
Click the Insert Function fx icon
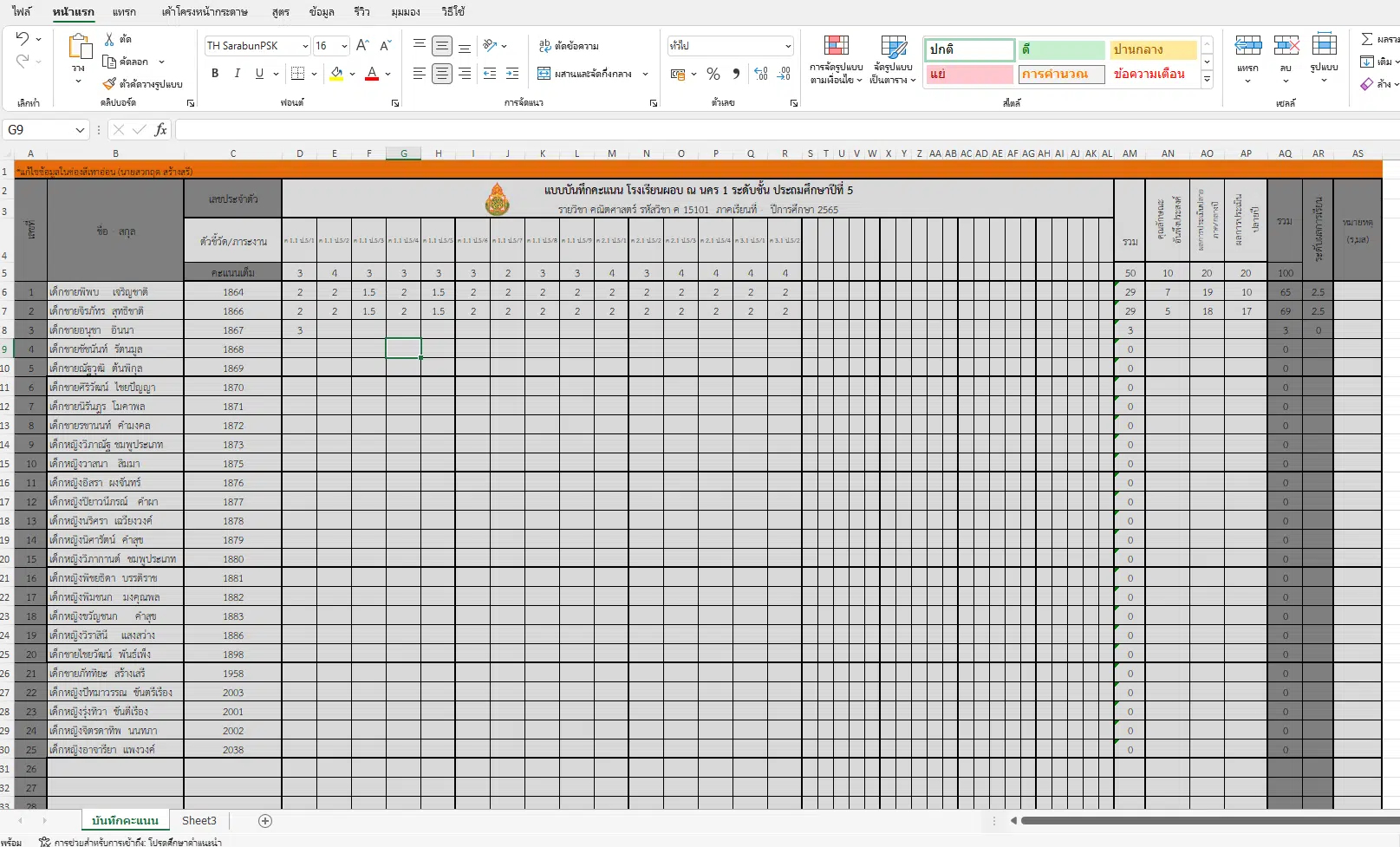[x=160, y=130]
